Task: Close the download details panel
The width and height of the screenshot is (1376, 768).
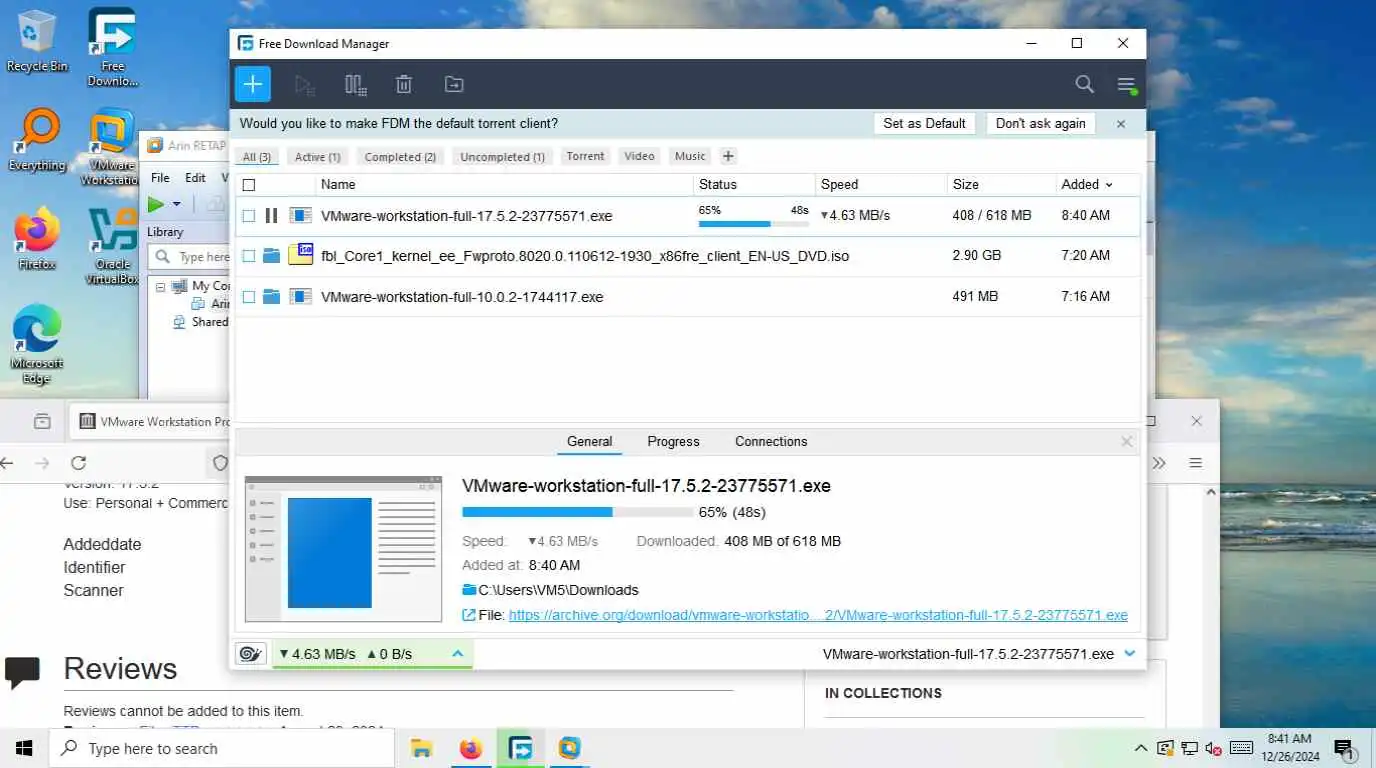Action: pyautogui.click(x=1127, y=441)
